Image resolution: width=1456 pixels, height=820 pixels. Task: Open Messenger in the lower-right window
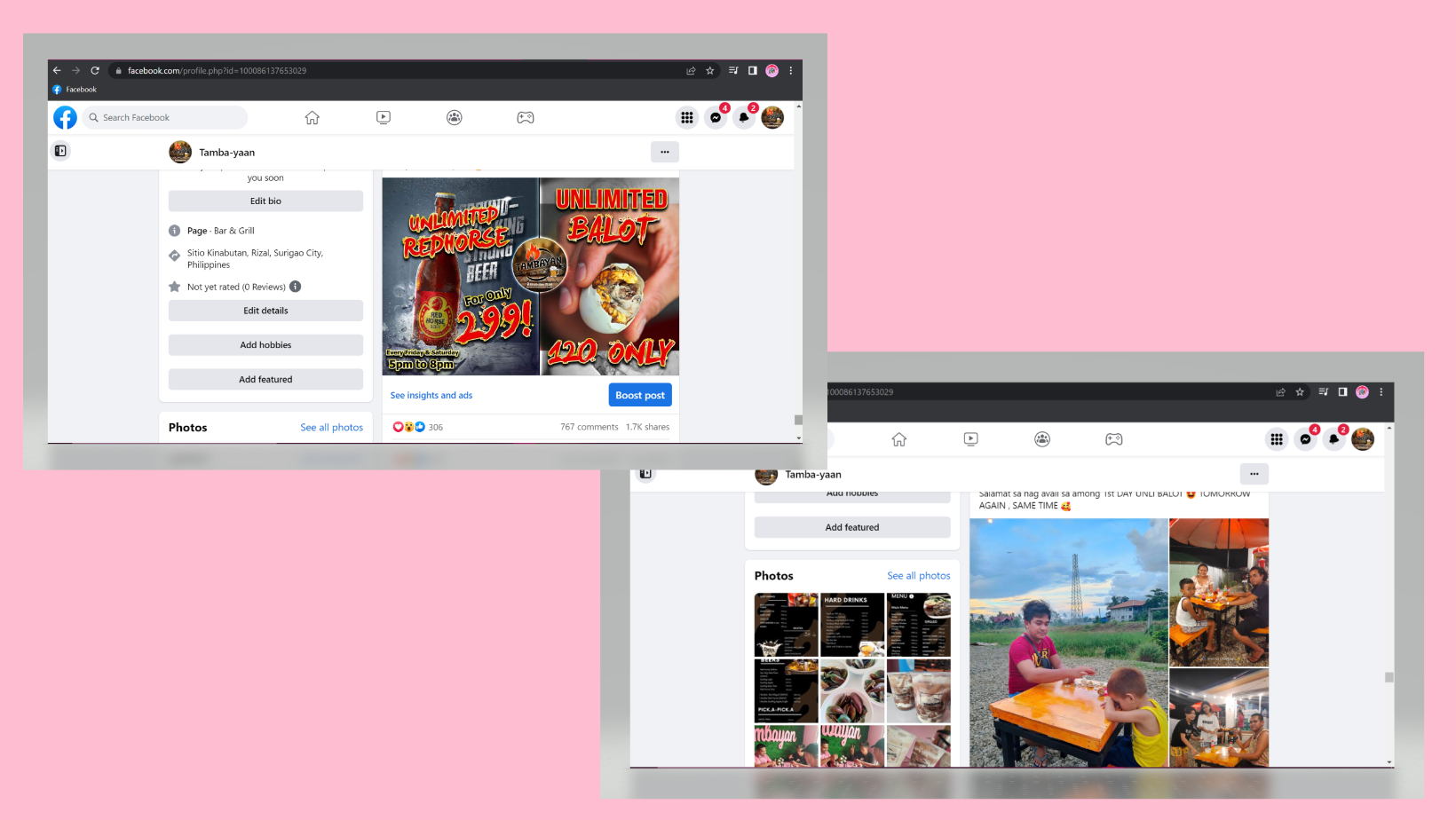[1305, 439]
